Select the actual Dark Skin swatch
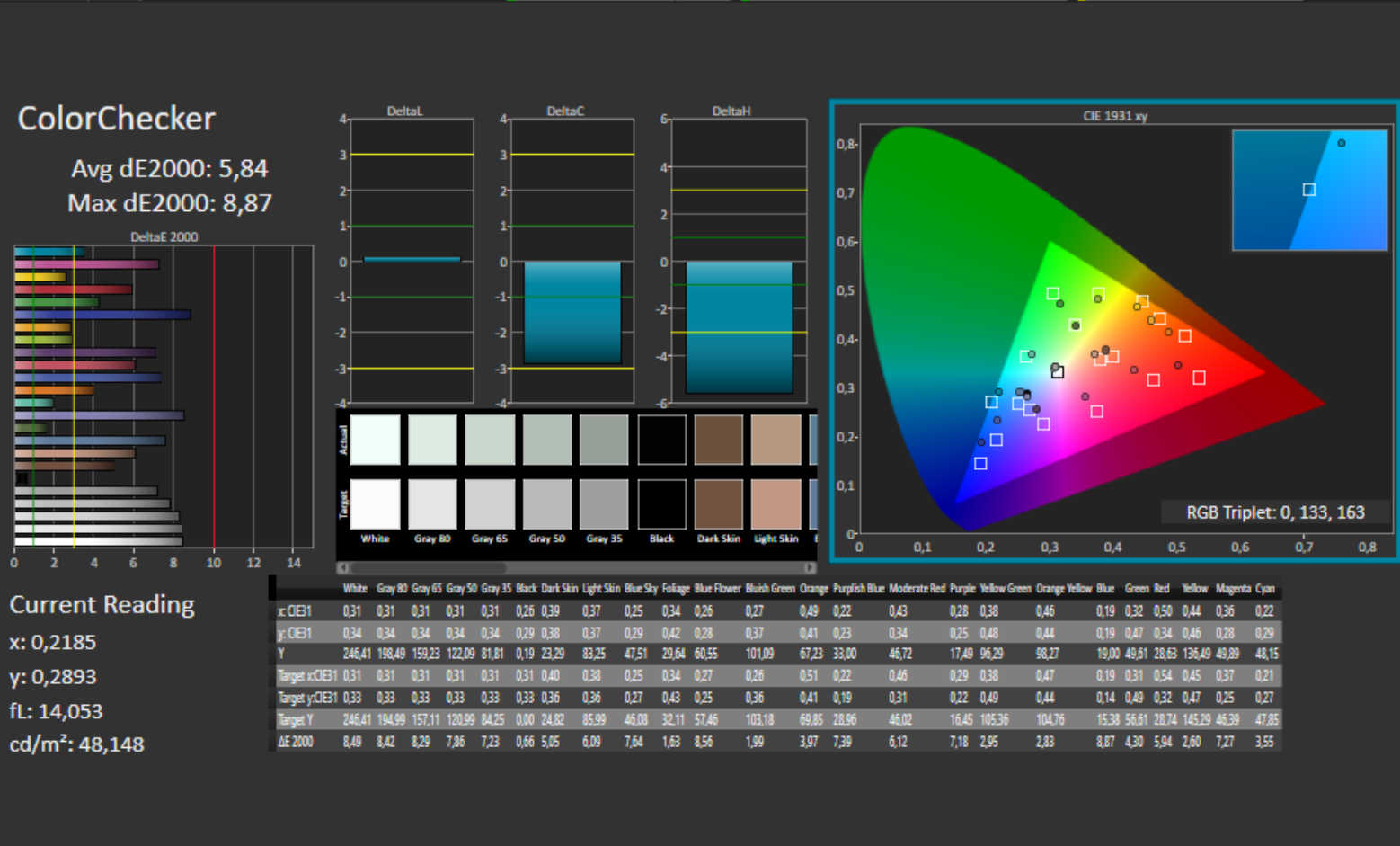This screenshot has width=1400, height=846. click(719, 440)
